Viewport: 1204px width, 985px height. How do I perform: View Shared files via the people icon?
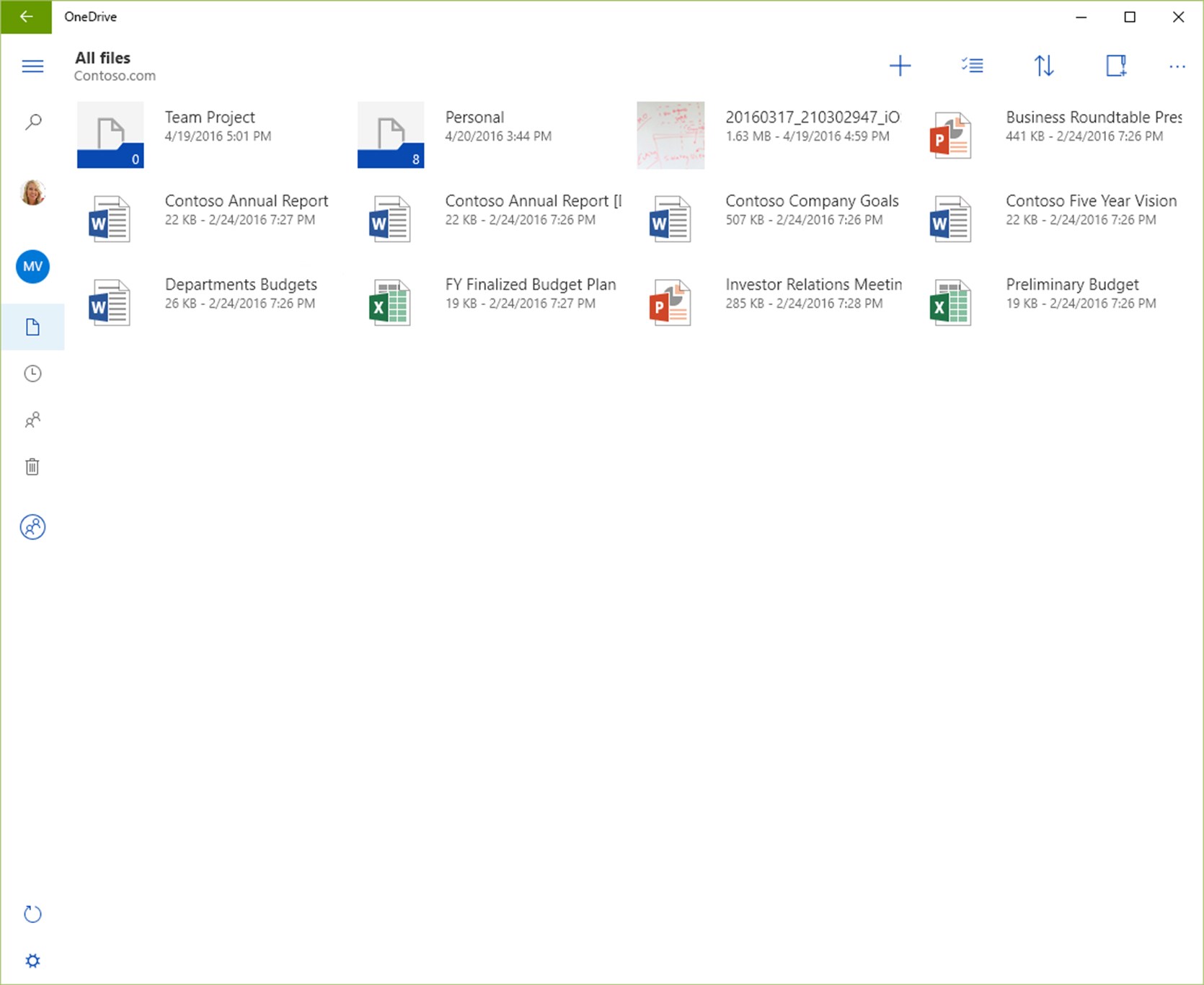(32, 420)
